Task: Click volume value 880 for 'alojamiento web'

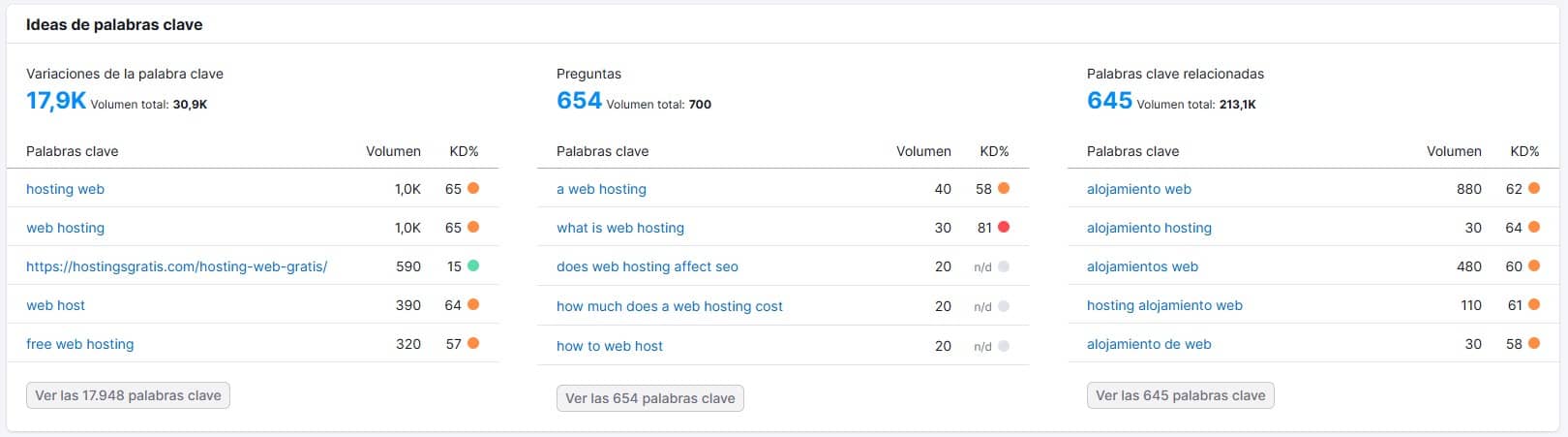Action: [1469, 189]
